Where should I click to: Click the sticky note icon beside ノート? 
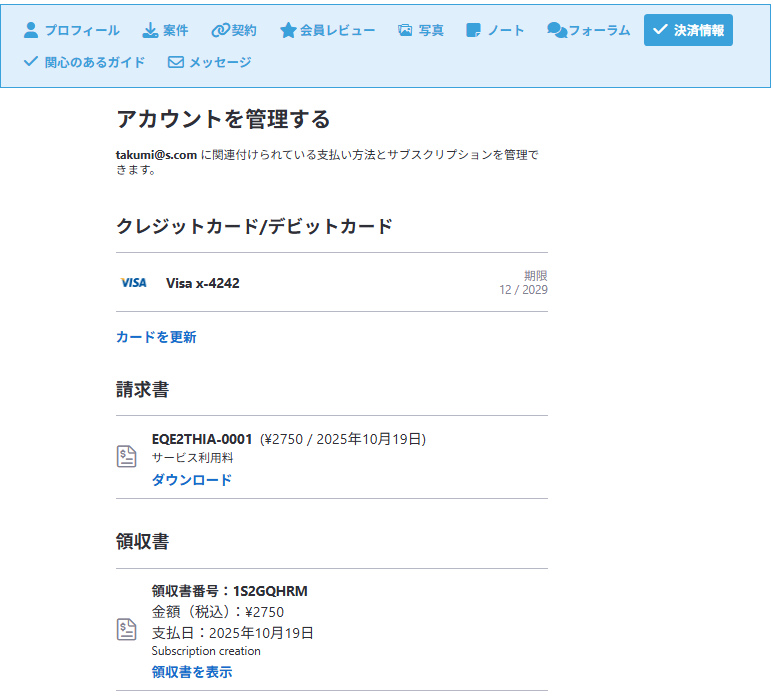474,30
